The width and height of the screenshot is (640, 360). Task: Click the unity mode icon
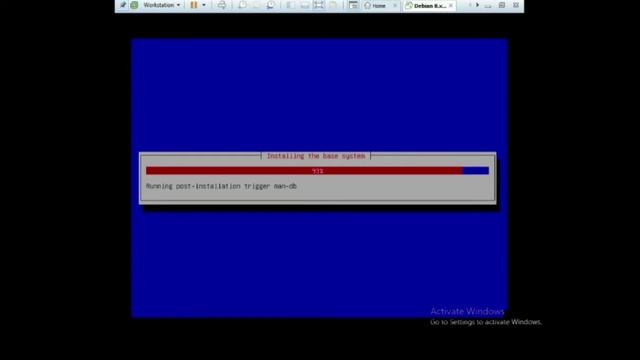tap(333, 5)
